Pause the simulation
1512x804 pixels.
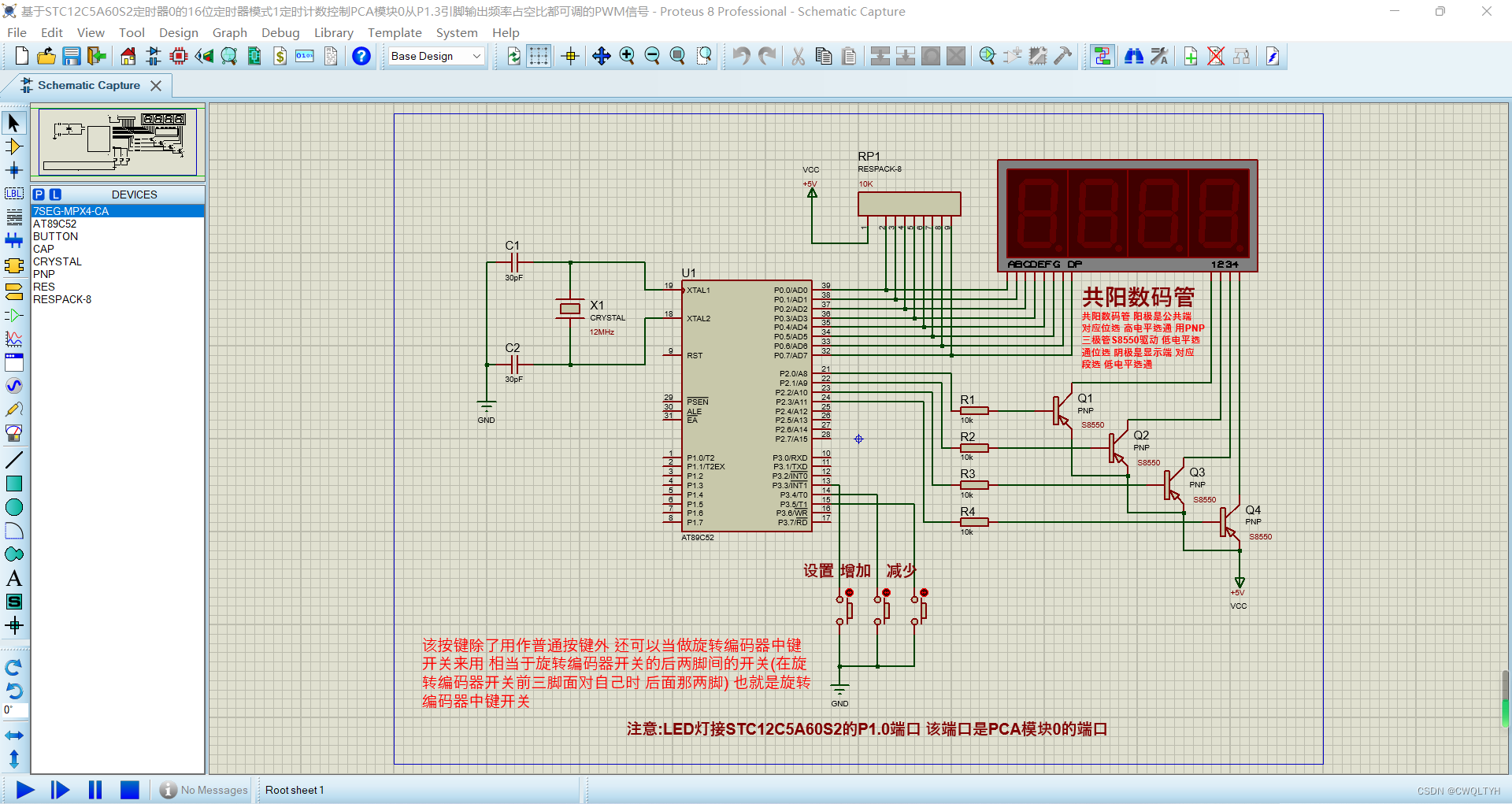coord(95,790)
